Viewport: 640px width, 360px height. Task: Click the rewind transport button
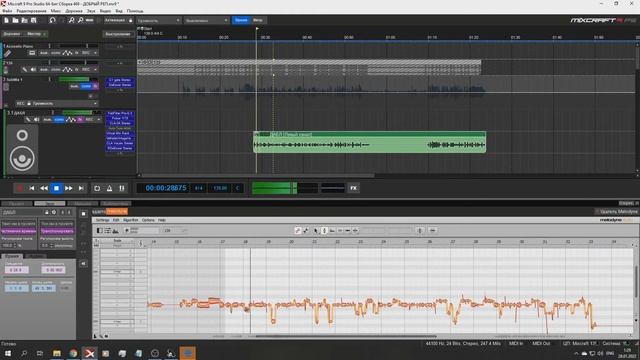pyautogui.click(x=44, y=188)
